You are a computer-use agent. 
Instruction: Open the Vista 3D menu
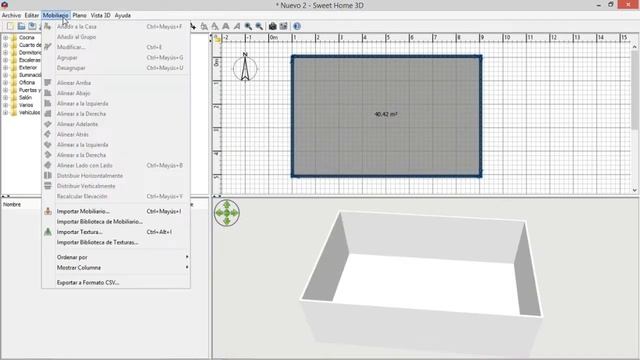coord(100,15)
